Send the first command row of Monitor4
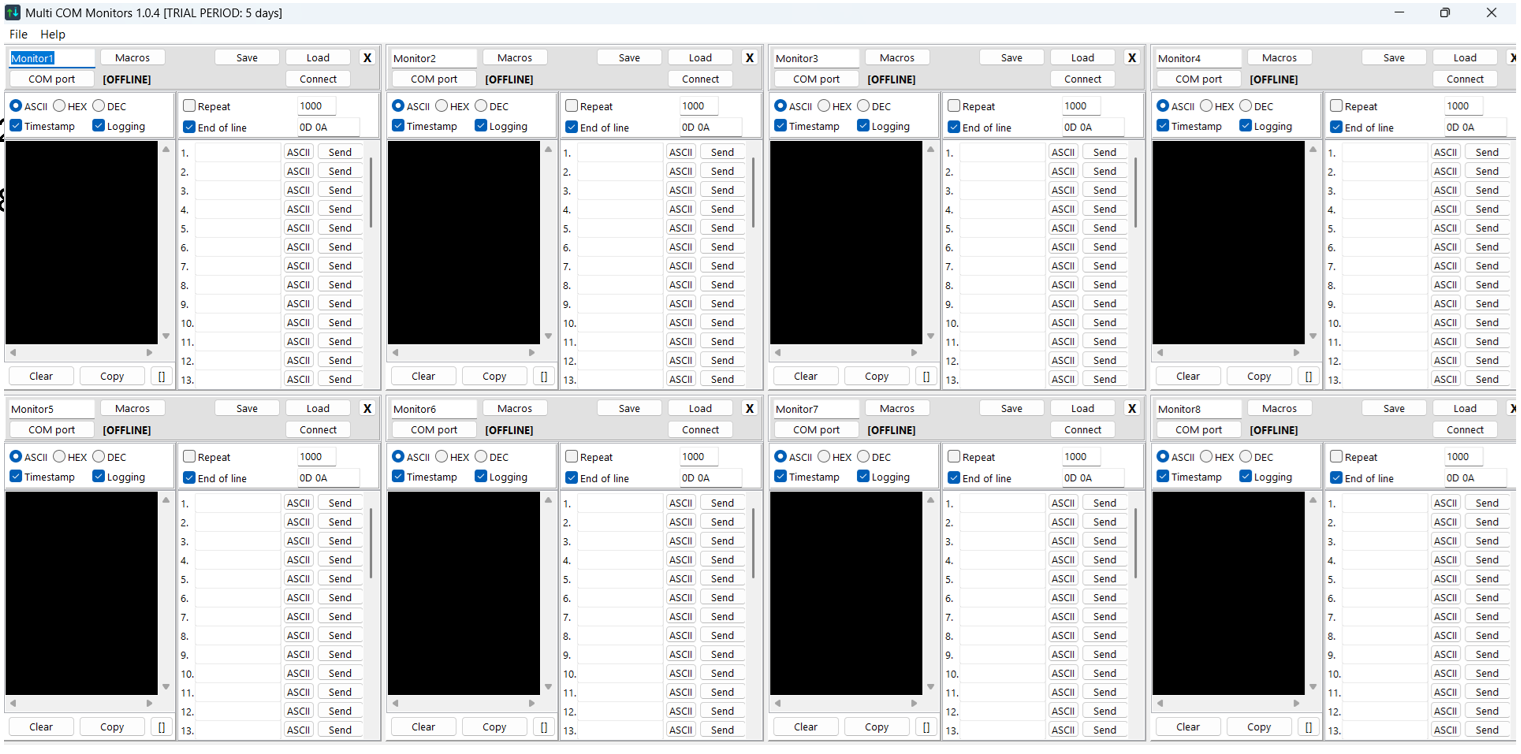 pyautogui.click(x=1487, y=151)
